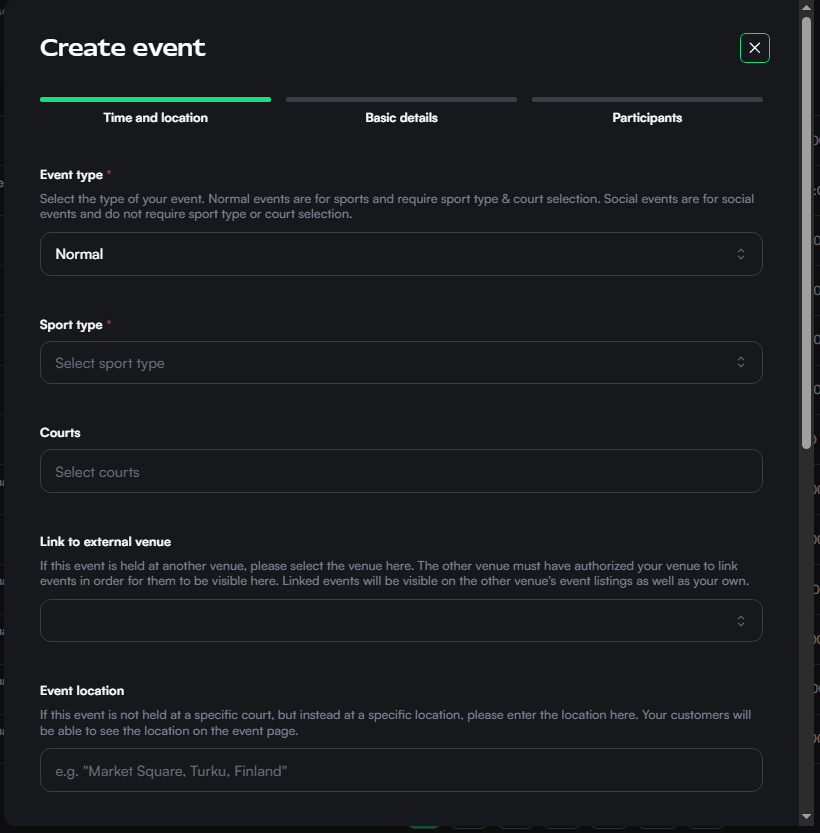Click the gray Basic details progress segment
This screenshot has height=833, width=820.
pyautogui.click(x=401, y=100)
